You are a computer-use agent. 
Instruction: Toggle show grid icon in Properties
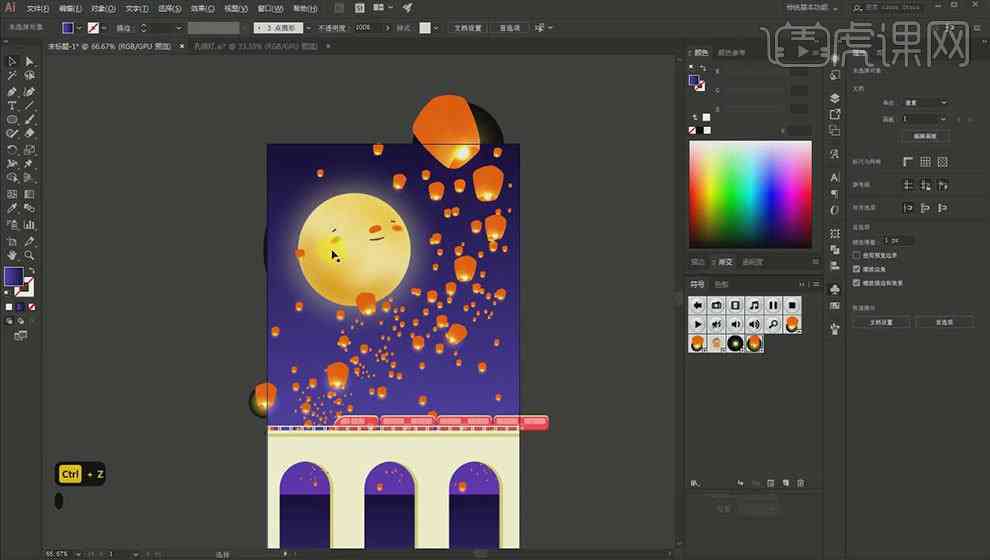click(925, 162)
